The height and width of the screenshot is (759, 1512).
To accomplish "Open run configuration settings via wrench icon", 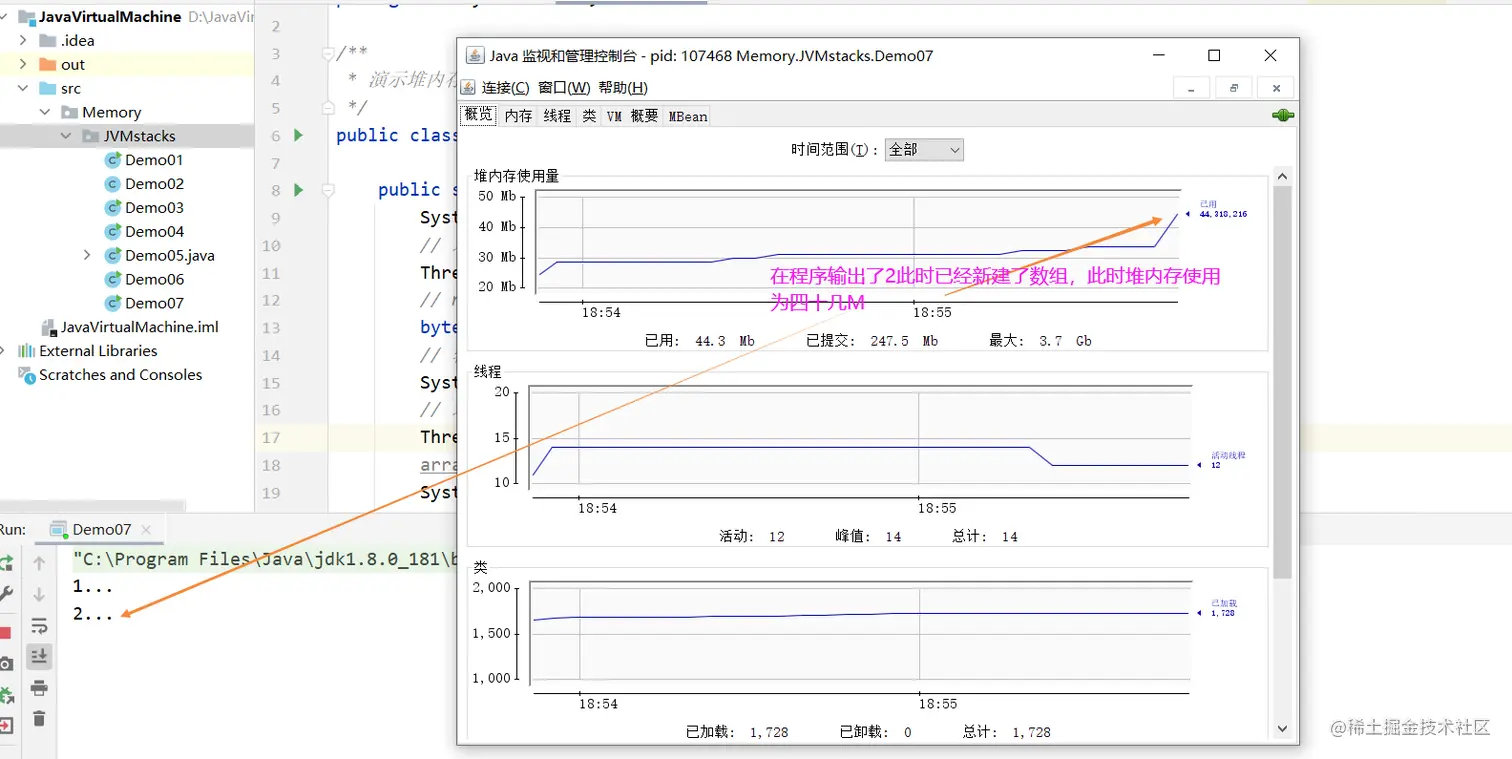I will pos(8,593).
